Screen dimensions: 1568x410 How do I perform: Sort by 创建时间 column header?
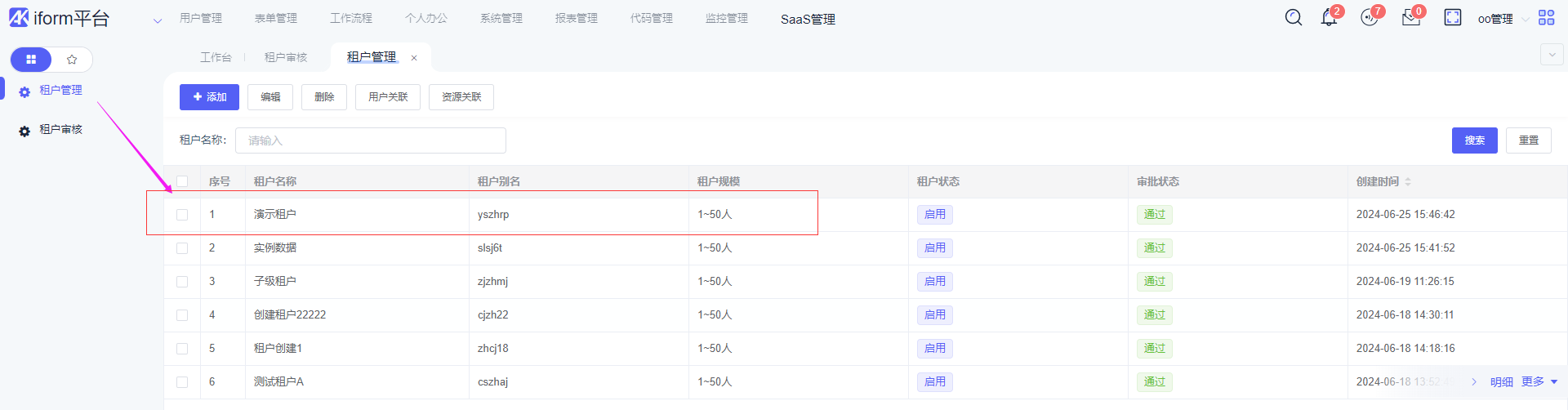[x=1383, y=181]
